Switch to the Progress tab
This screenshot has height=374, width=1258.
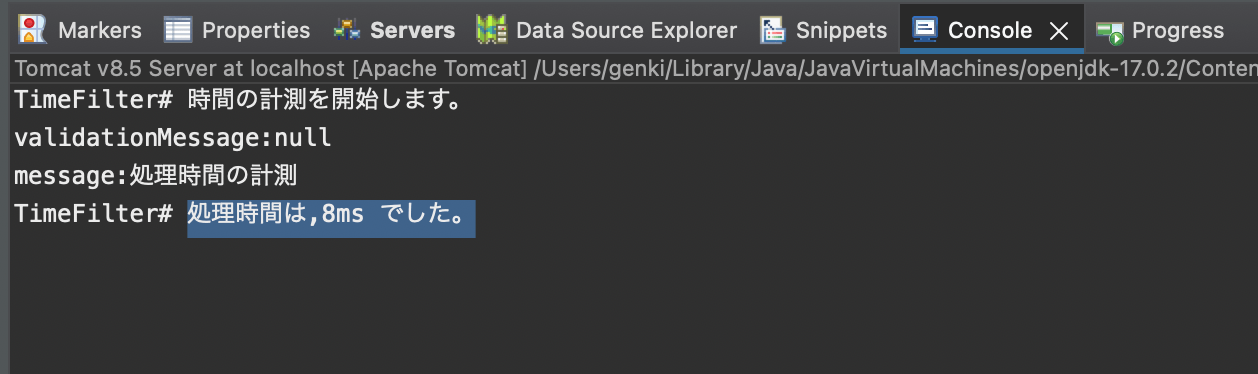[x=1177, y=31]
